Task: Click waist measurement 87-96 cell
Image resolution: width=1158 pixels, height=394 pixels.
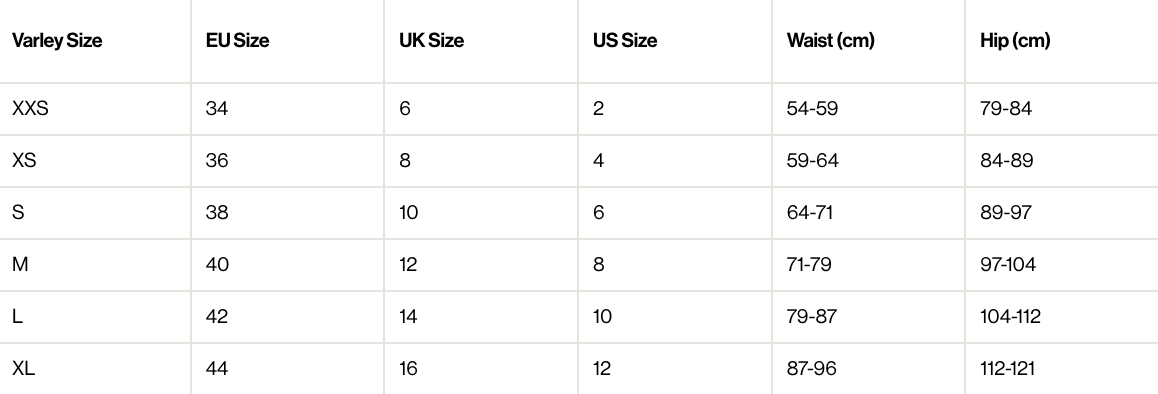Action: point(812,368)
